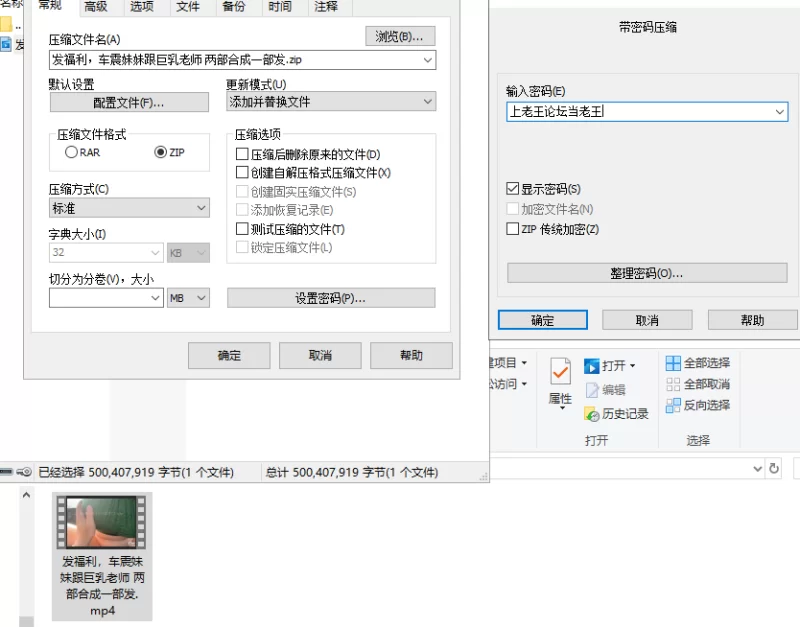Expand address bar history dropdown

pos(758,468)
